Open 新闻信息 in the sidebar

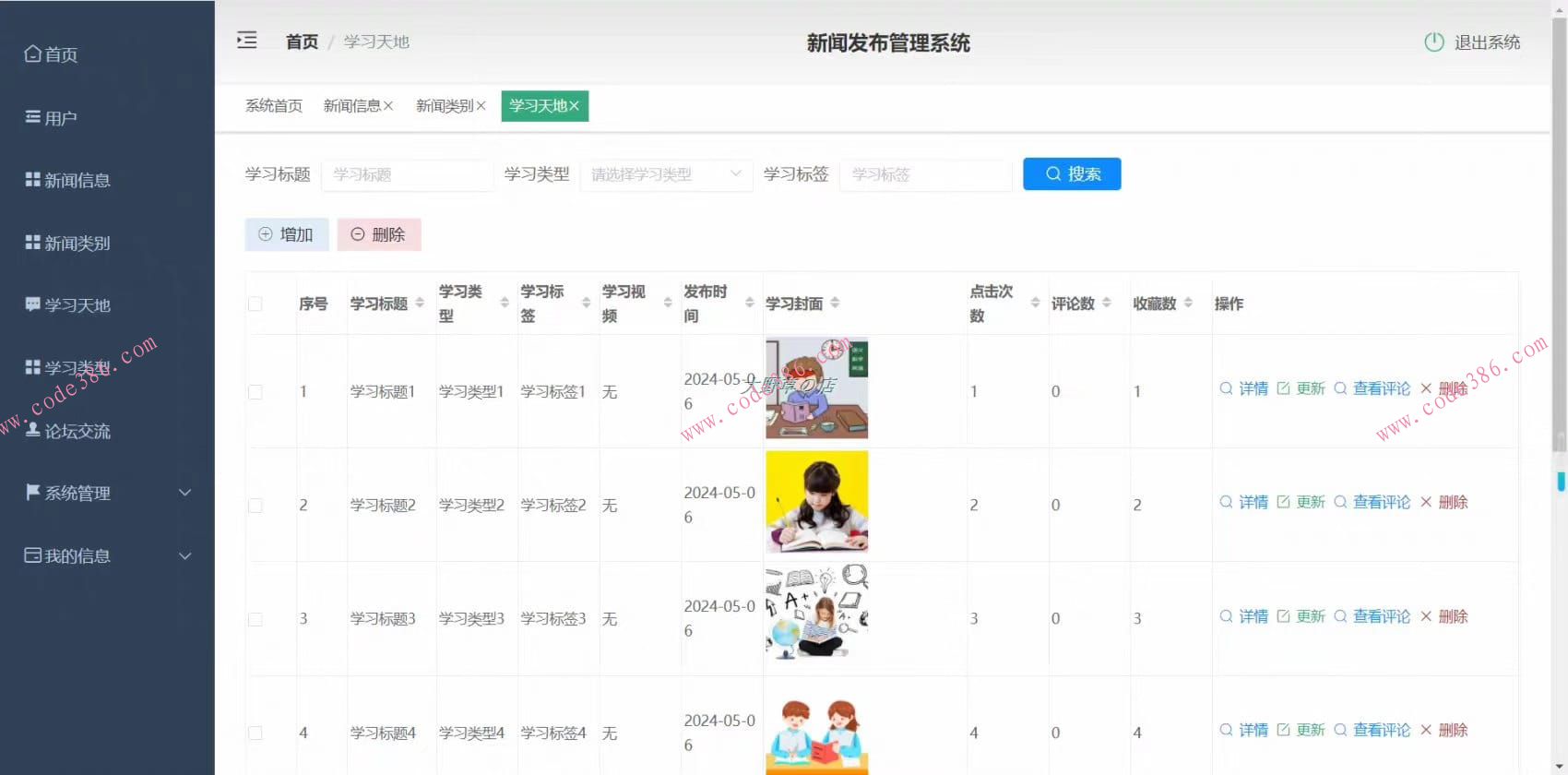point(67,180)
